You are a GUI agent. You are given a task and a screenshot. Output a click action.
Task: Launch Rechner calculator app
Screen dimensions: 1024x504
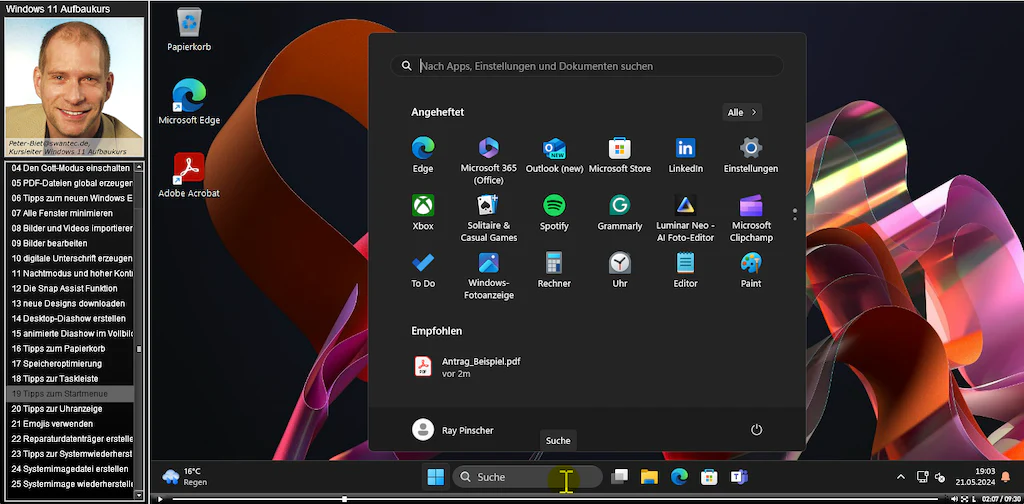coord(554,270)
